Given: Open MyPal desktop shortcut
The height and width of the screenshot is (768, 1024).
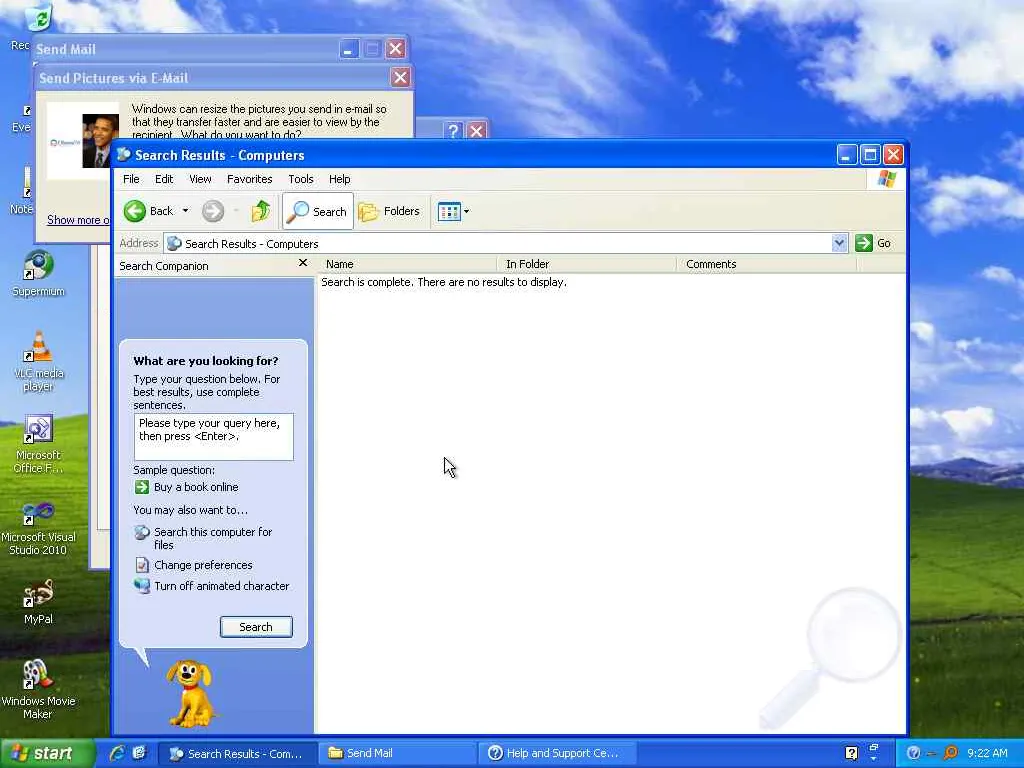Looking at the screenshot, I should 38,601.
